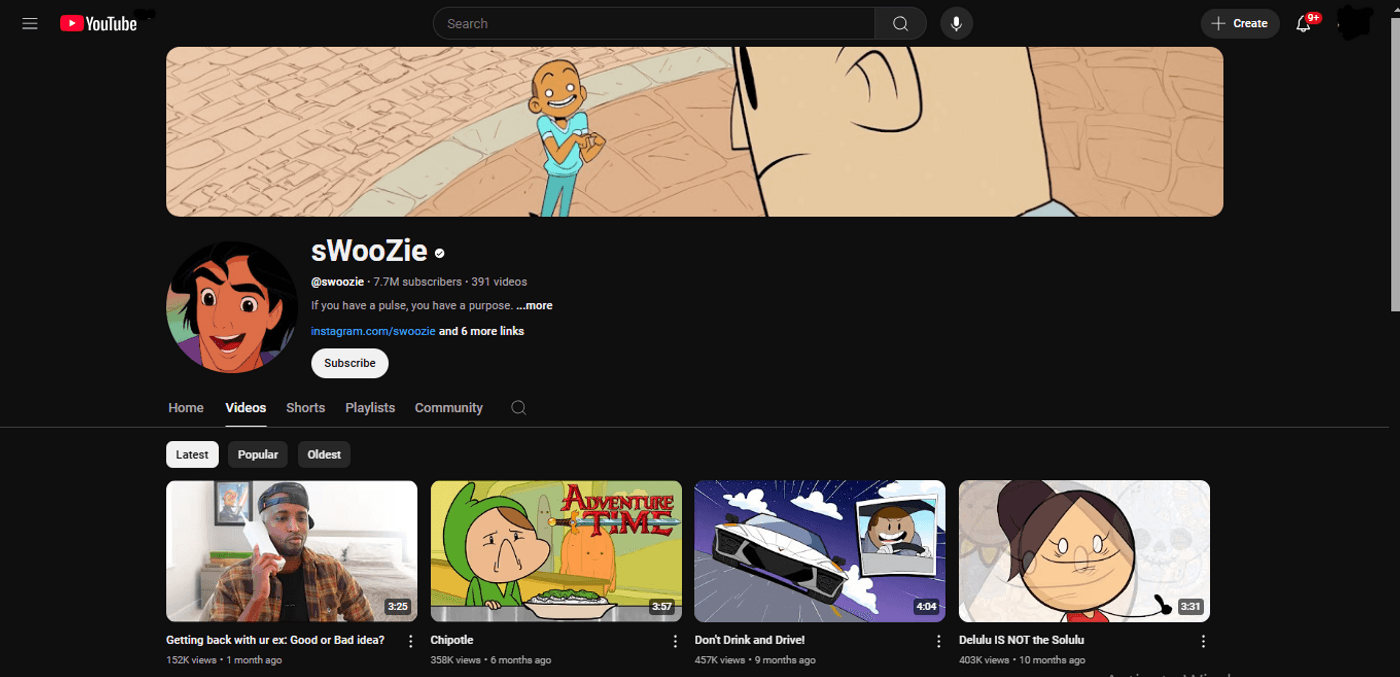The height and width of the screenshot is (677, 1400).
Task: Select the Popular filter chip
Action: (257, 454)
